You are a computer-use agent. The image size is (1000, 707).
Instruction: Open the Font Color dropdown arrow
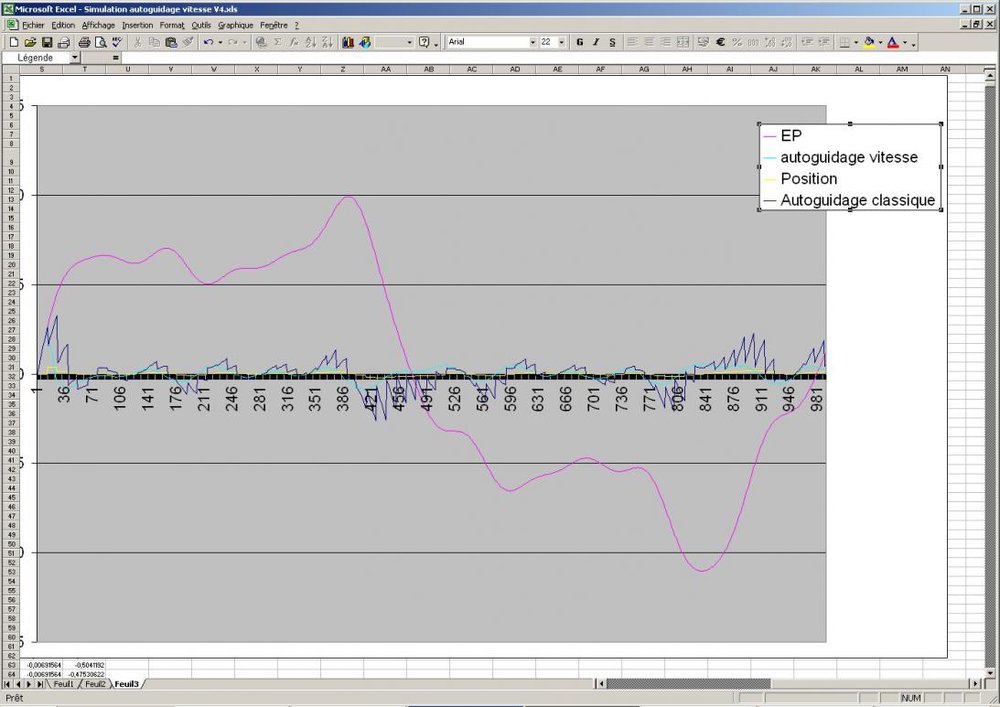[x=904, y=43]
